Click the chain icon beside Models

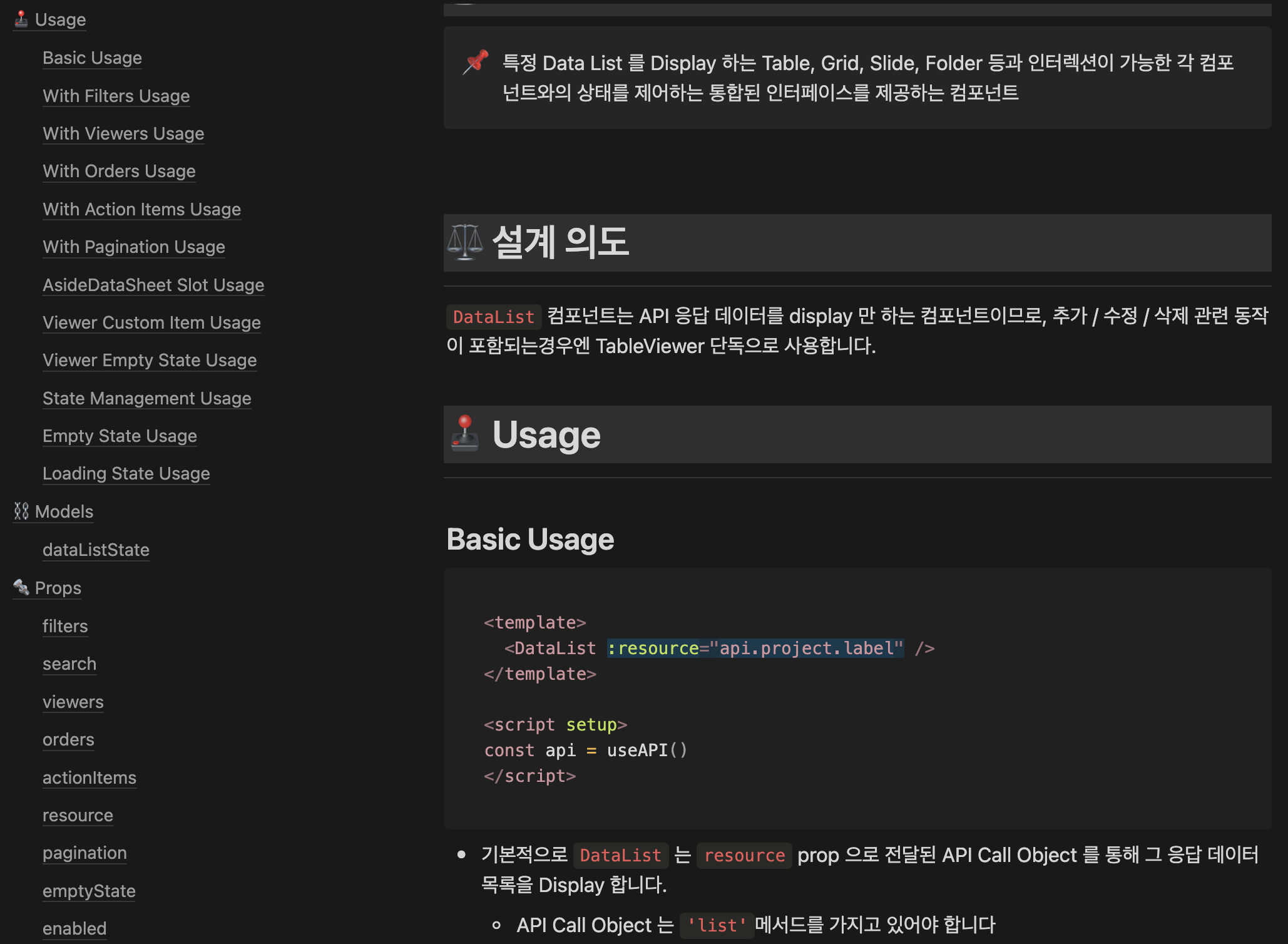(x=21, y=511)
